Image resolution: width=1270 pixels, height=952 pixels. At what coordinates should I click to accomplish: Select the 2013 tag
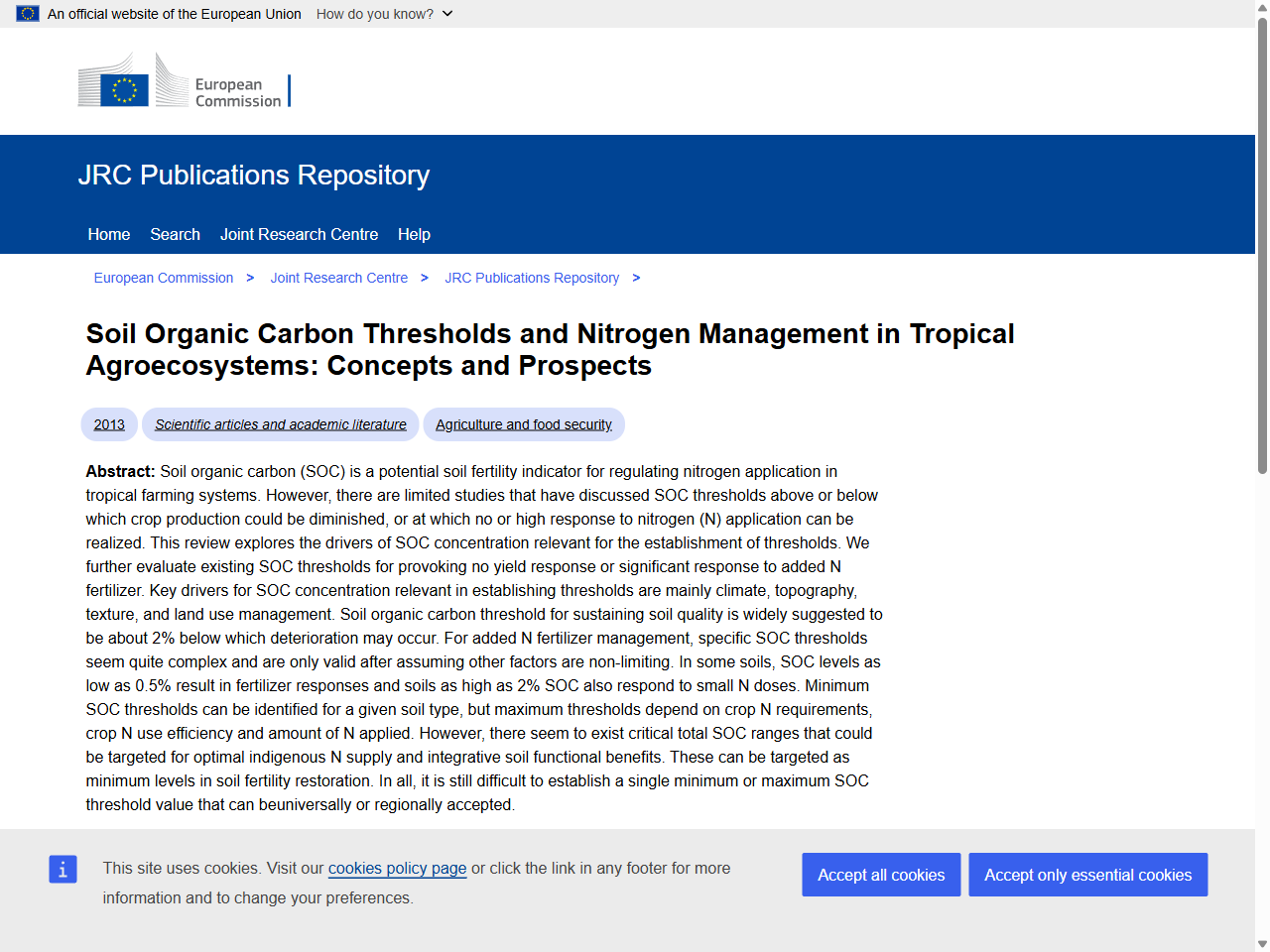pyautogui.click(x=108, y=424)
